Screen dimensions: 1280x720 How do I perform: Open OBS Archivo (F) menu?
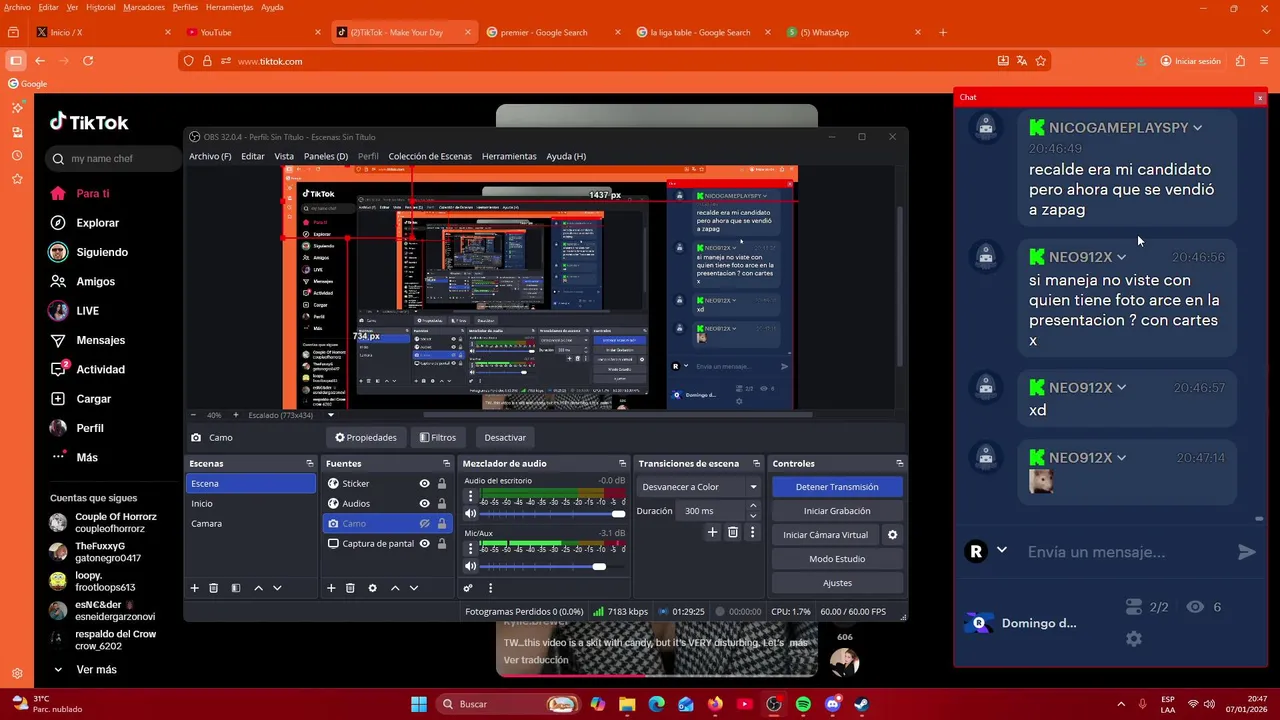coord(210,157)
